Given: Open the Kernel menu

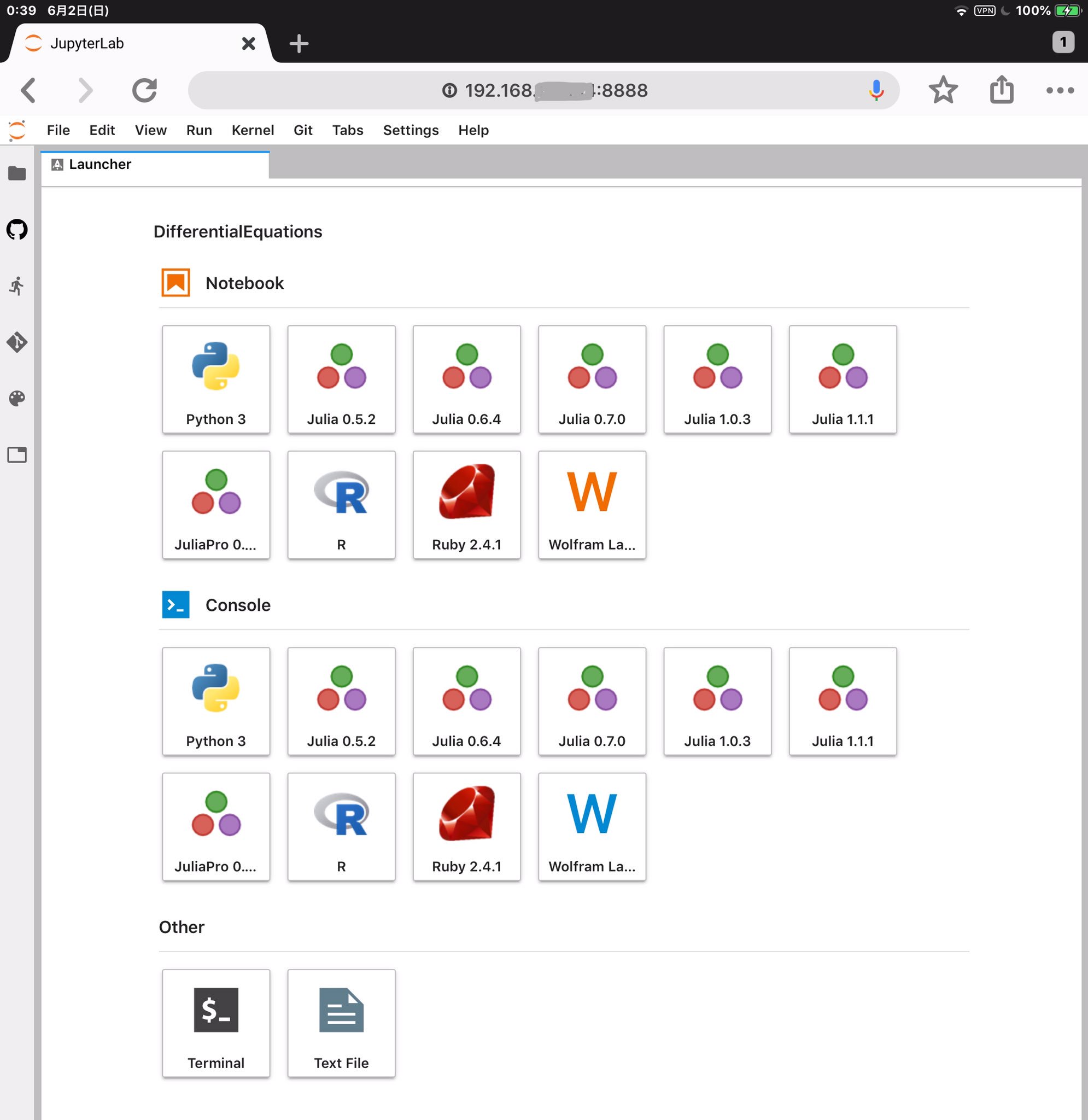Looking at the screenshot, I should (253, 130).
